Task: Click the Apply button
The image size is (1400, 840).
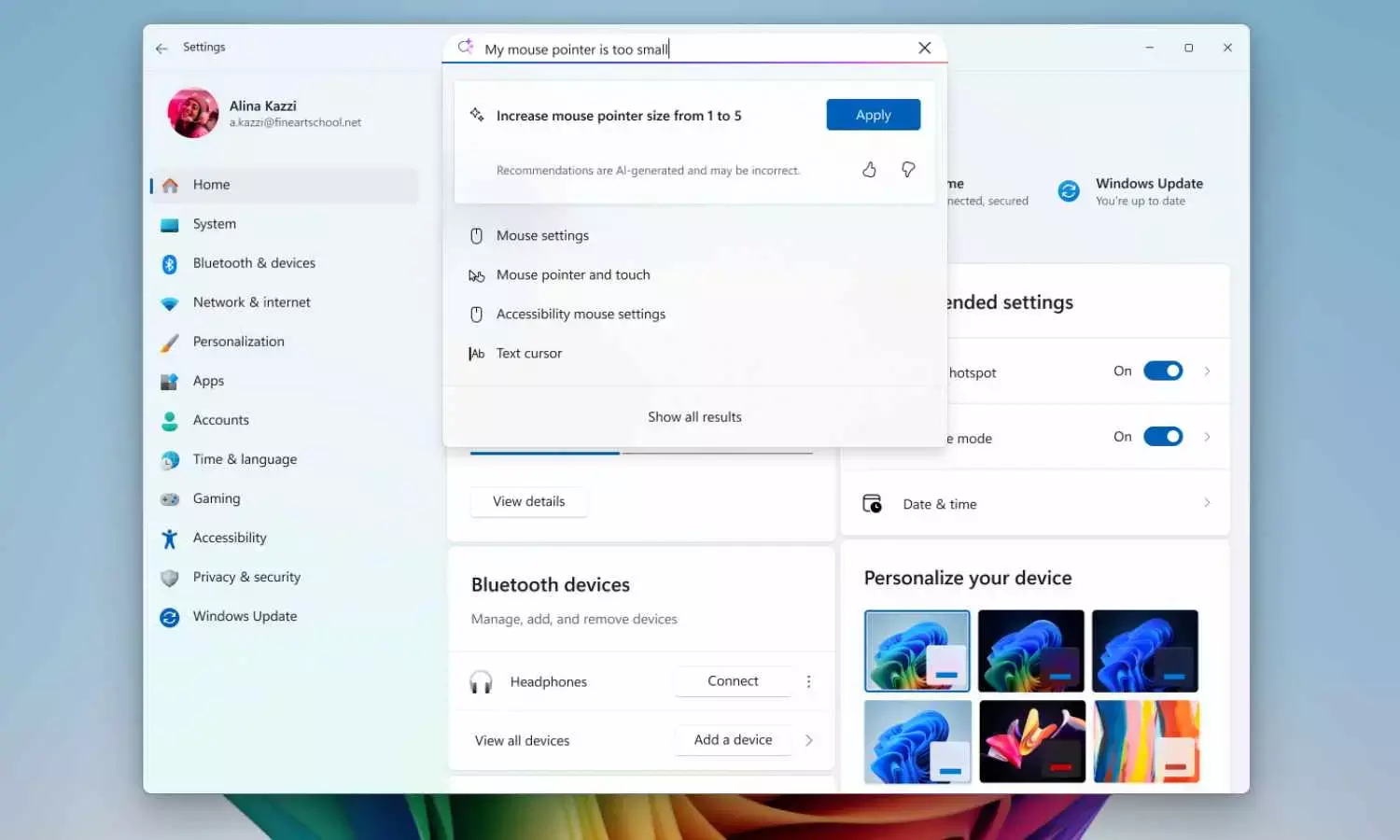Action: click(x=873, y=114)
